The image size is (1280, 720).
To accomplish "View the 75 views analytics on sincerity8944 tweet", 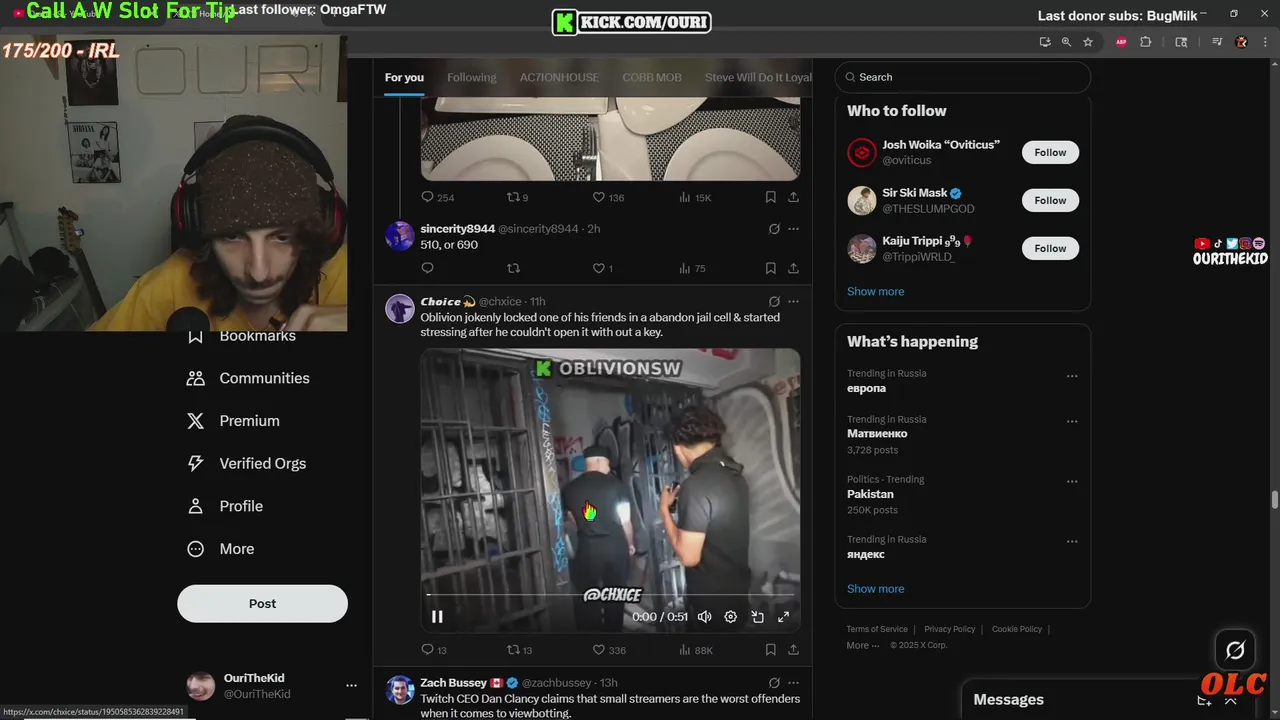I will click(x=692, y=268).
